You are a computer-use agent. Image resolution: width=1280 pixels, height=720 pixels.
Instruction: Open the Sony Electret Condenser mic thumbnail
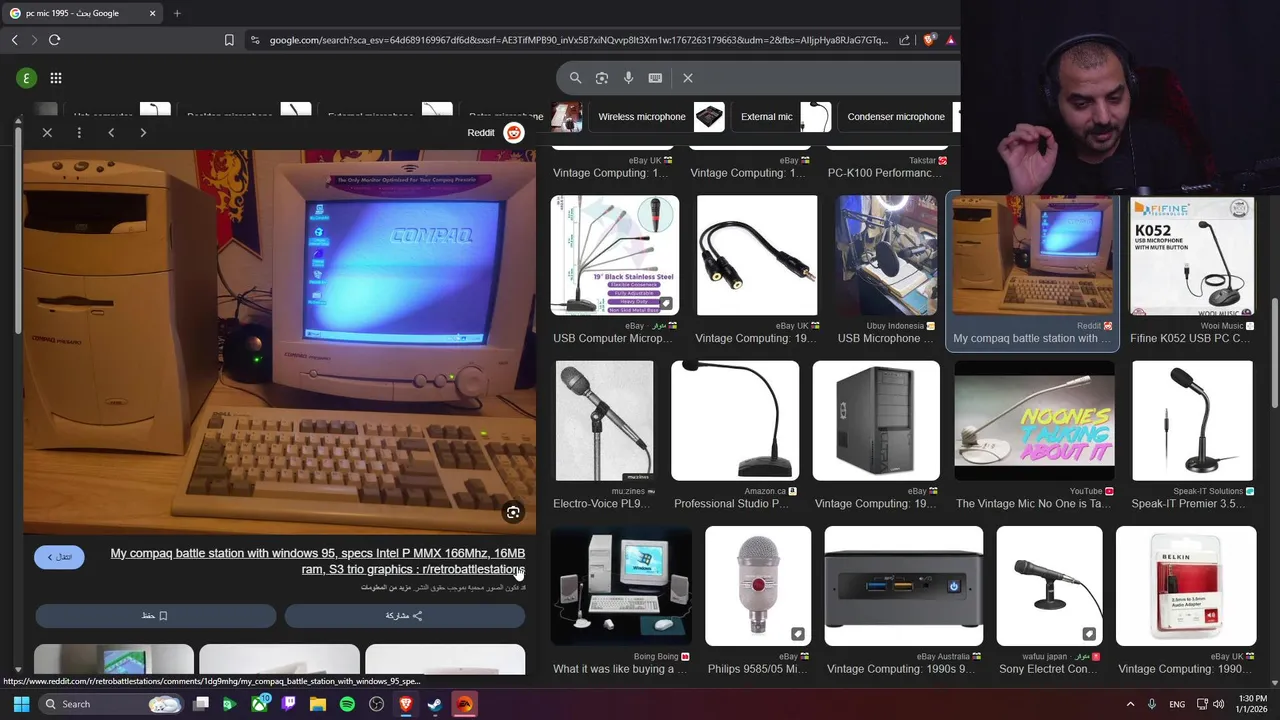pos(1050,586)
